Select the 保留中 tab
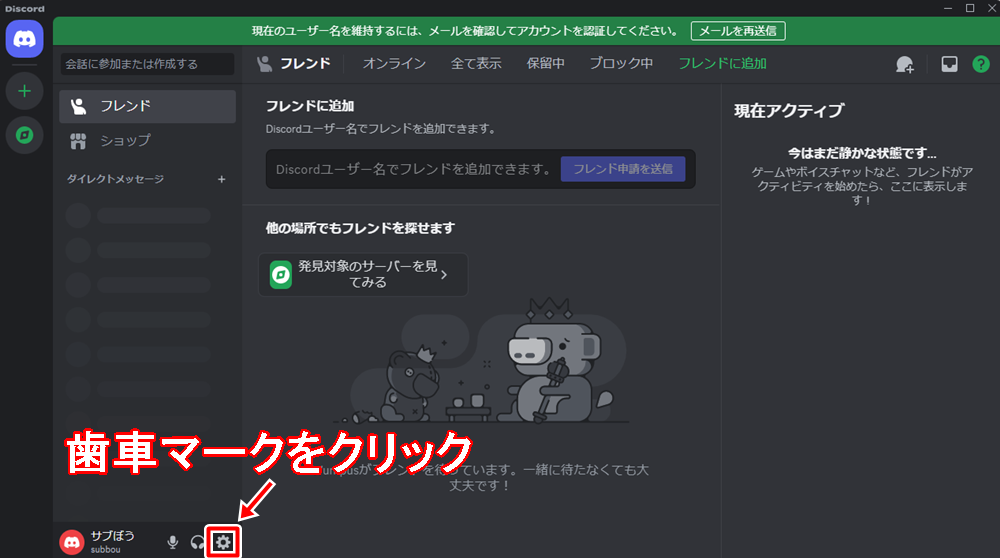The height and width of the screenshot is (560, 1000). coord(545,64)
